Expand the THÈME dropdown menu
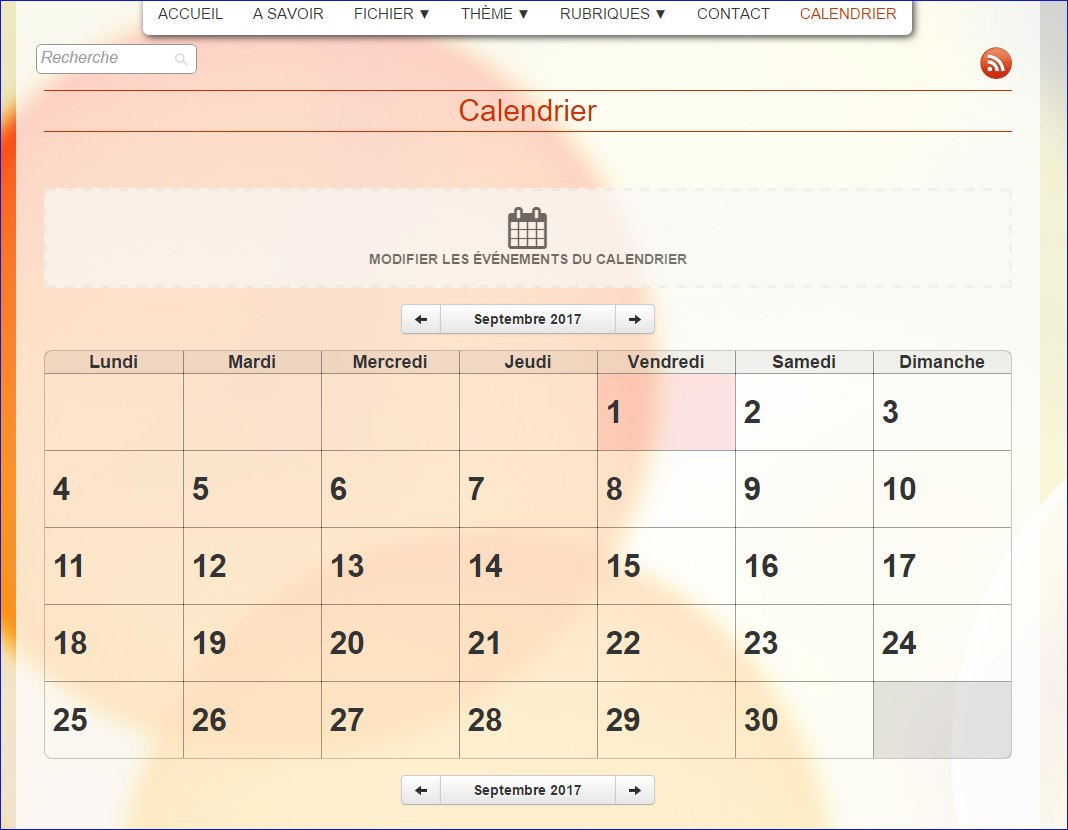The width and height of the screenshot is (1068, 830). click(495, 14)
